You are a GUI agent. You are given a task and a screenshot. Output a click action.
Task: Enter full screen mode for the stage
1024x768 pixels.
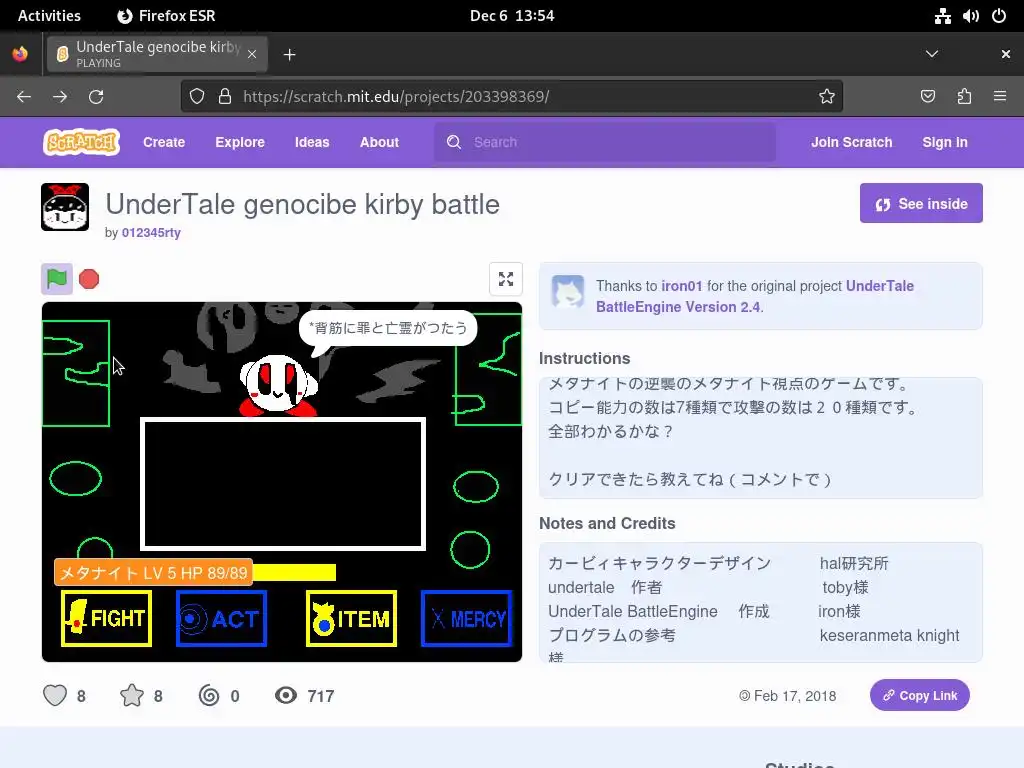click(x=505, y=279)
